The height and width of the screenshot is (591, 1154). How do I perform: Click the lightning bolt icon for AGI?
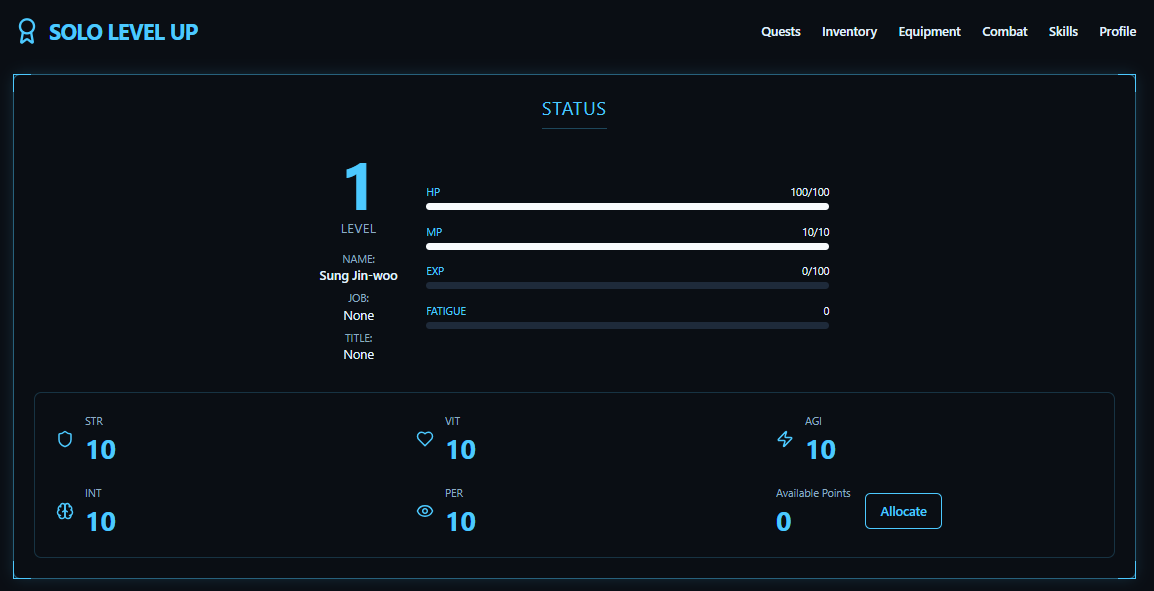785,438
